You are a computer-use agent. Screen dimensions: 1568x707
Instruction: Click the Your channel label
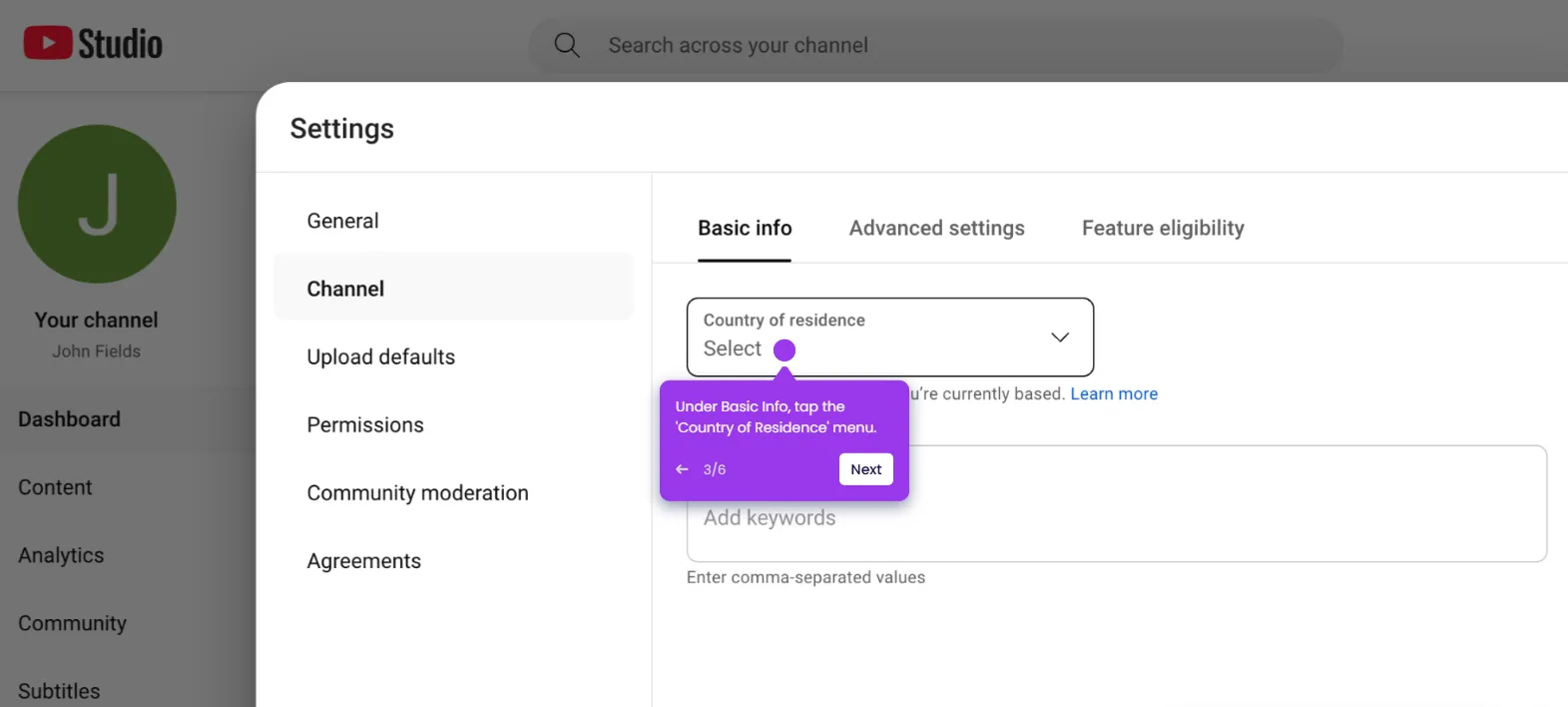coord(97,320)
